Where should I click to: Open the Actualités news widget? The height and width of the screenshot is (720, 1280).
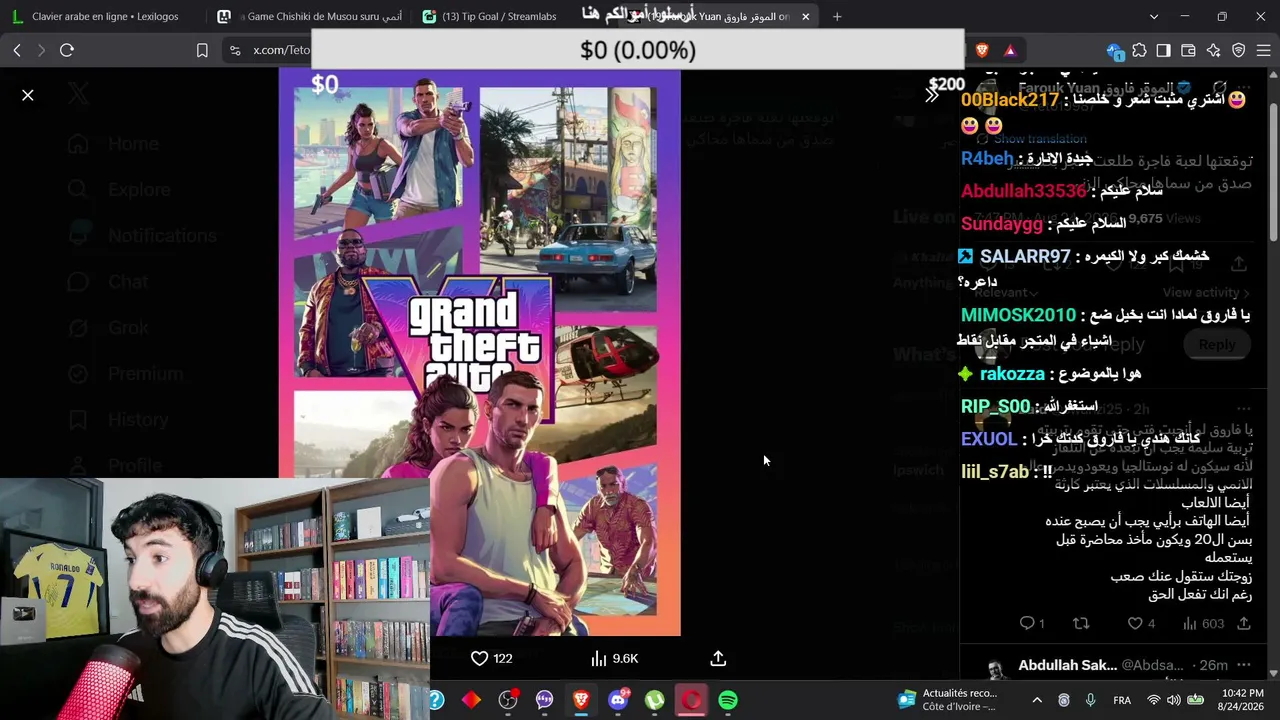click(947, 700)
